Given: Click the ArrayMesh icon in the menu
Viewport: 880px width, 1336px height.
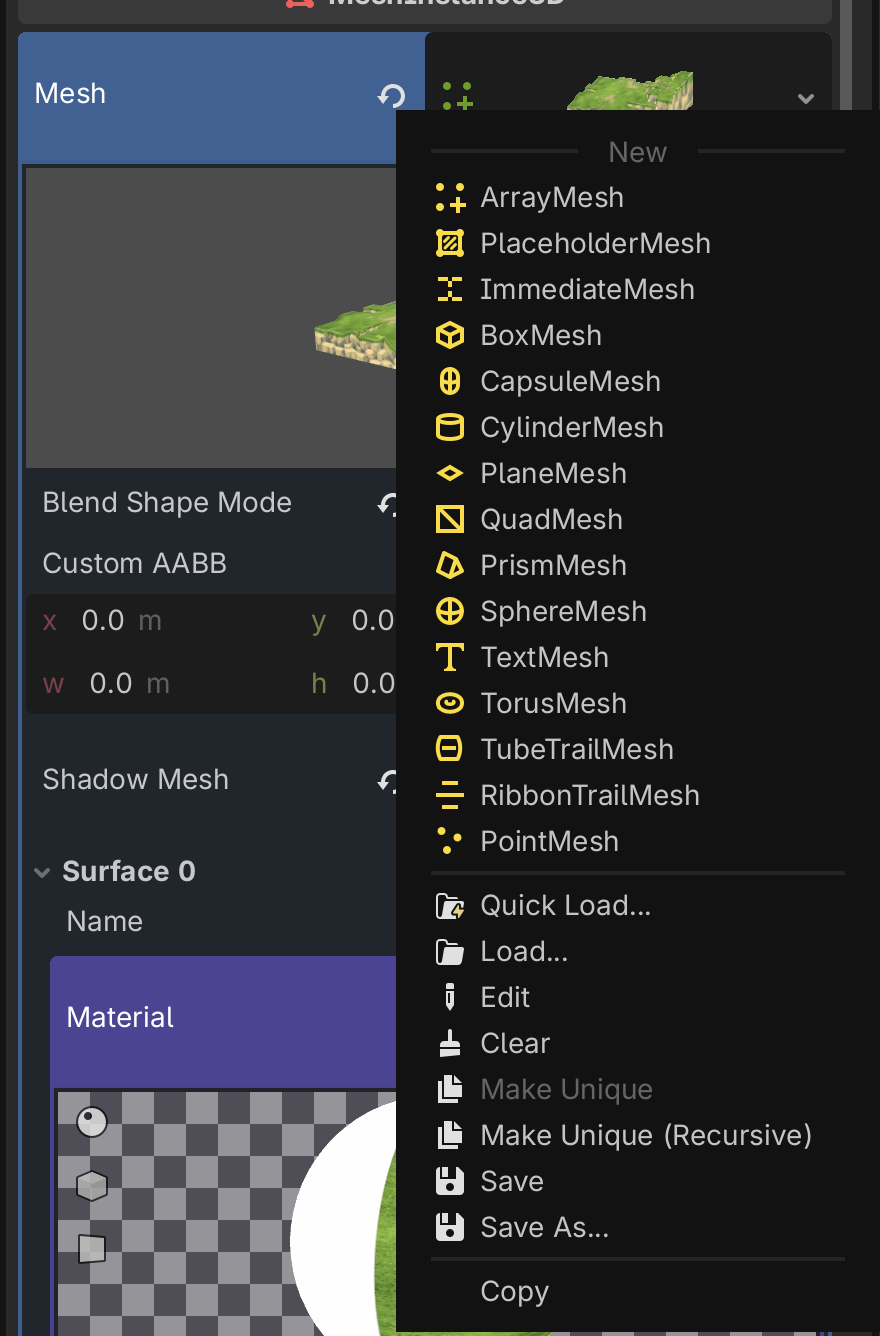Looking at the screenshot, I should [450, 198].
